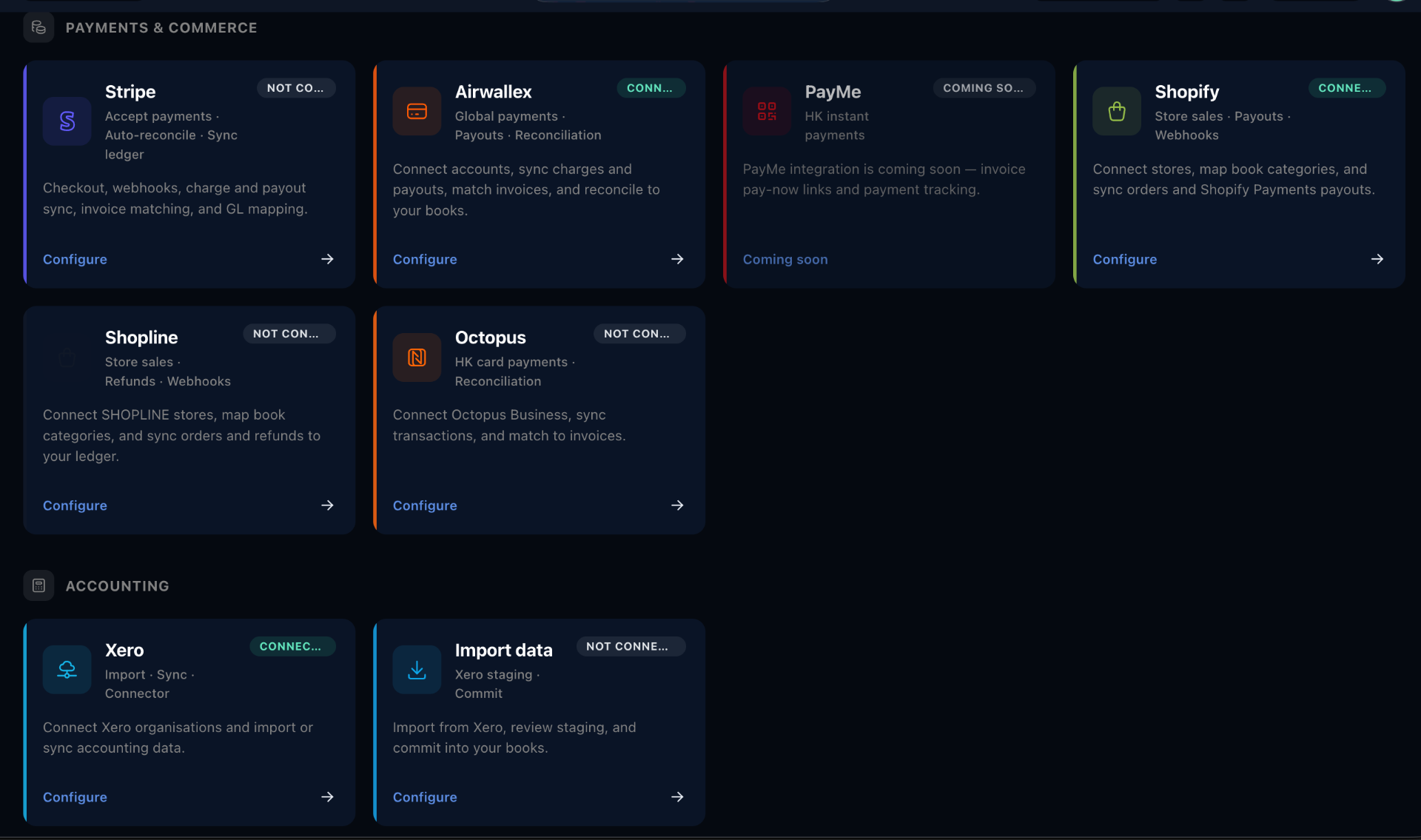Click Octopus's Not Connected status badge

point(639,334)
